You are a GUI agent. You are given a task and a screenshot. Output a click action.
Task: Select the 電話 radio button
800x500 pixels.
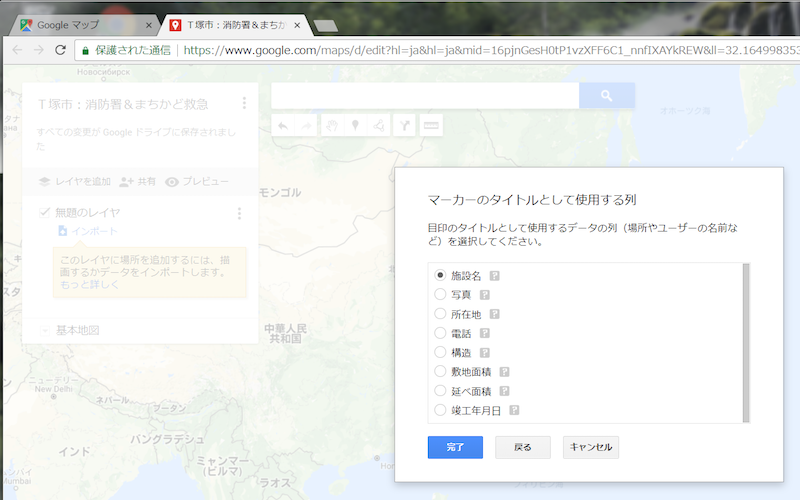[440, 333]
